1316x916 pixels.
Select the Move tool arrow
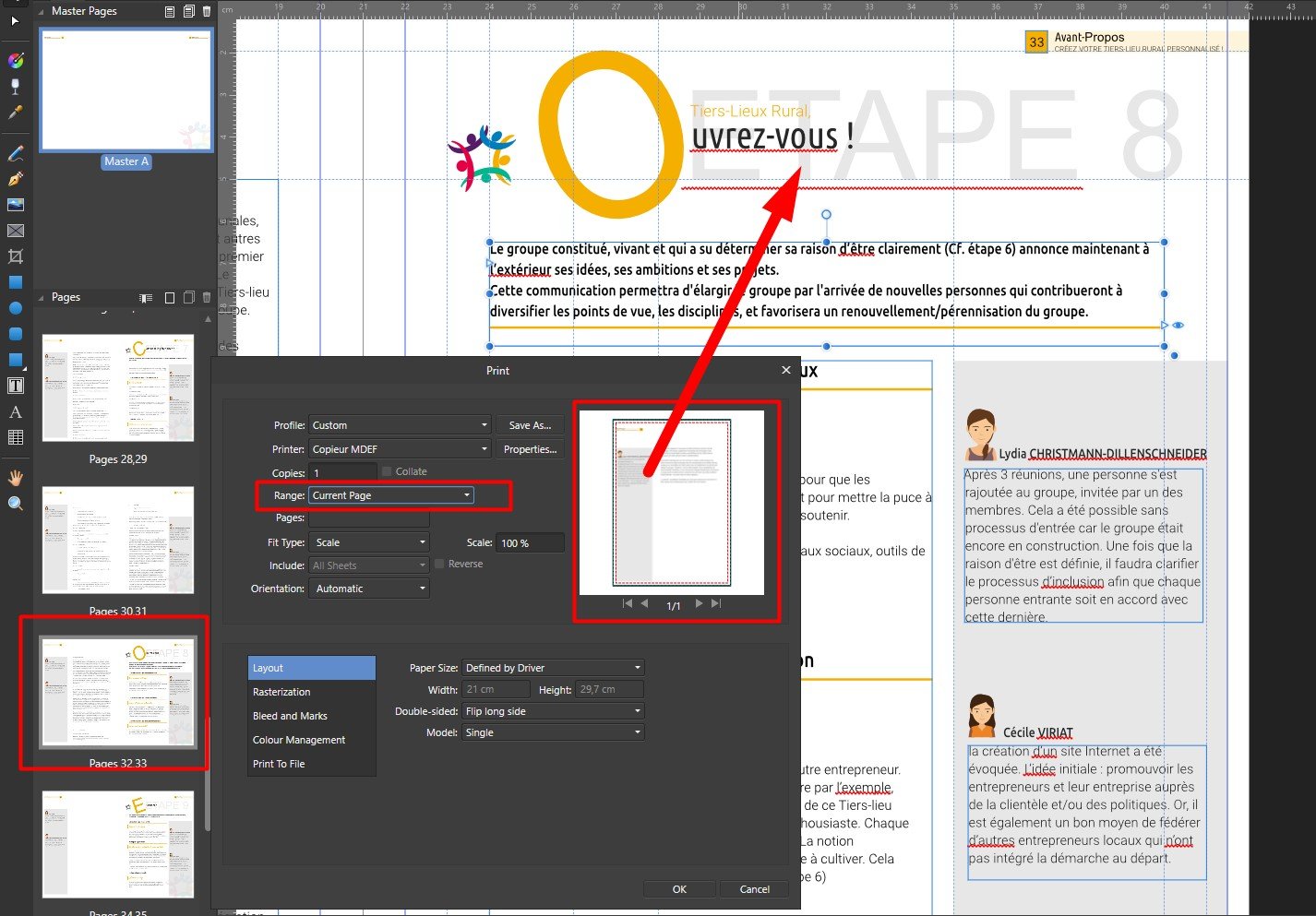pyautogui.click(x=15, y=20)
